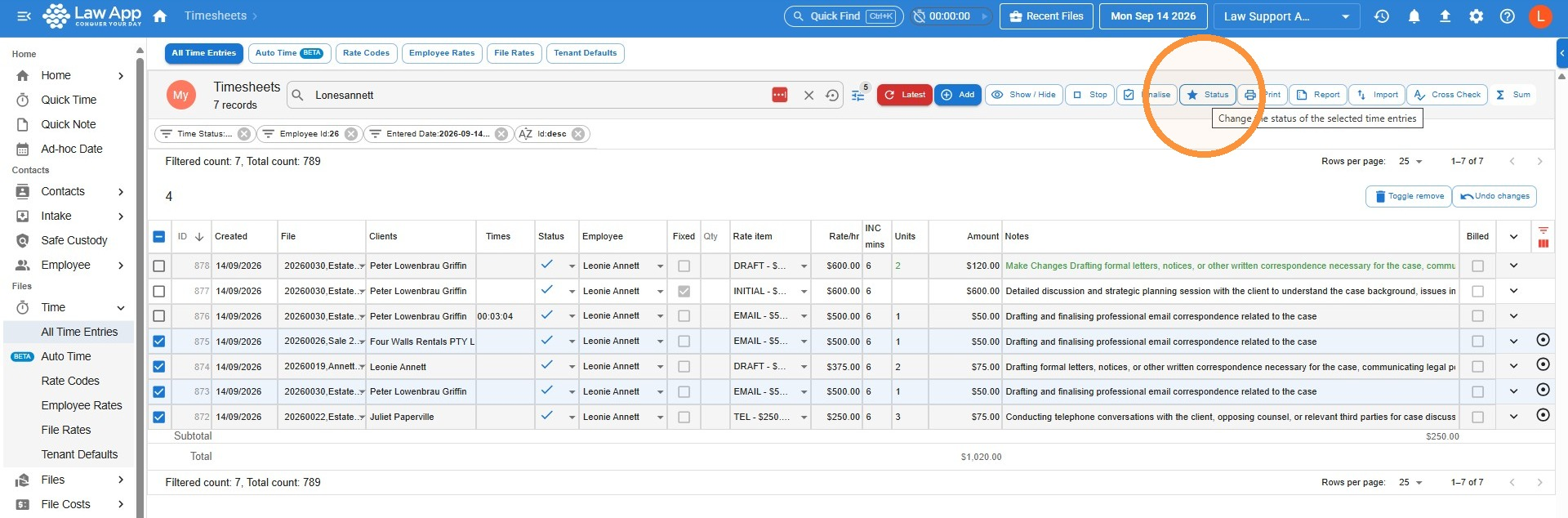Add a new time entry
1568x518 pixels.
(958, 95)
